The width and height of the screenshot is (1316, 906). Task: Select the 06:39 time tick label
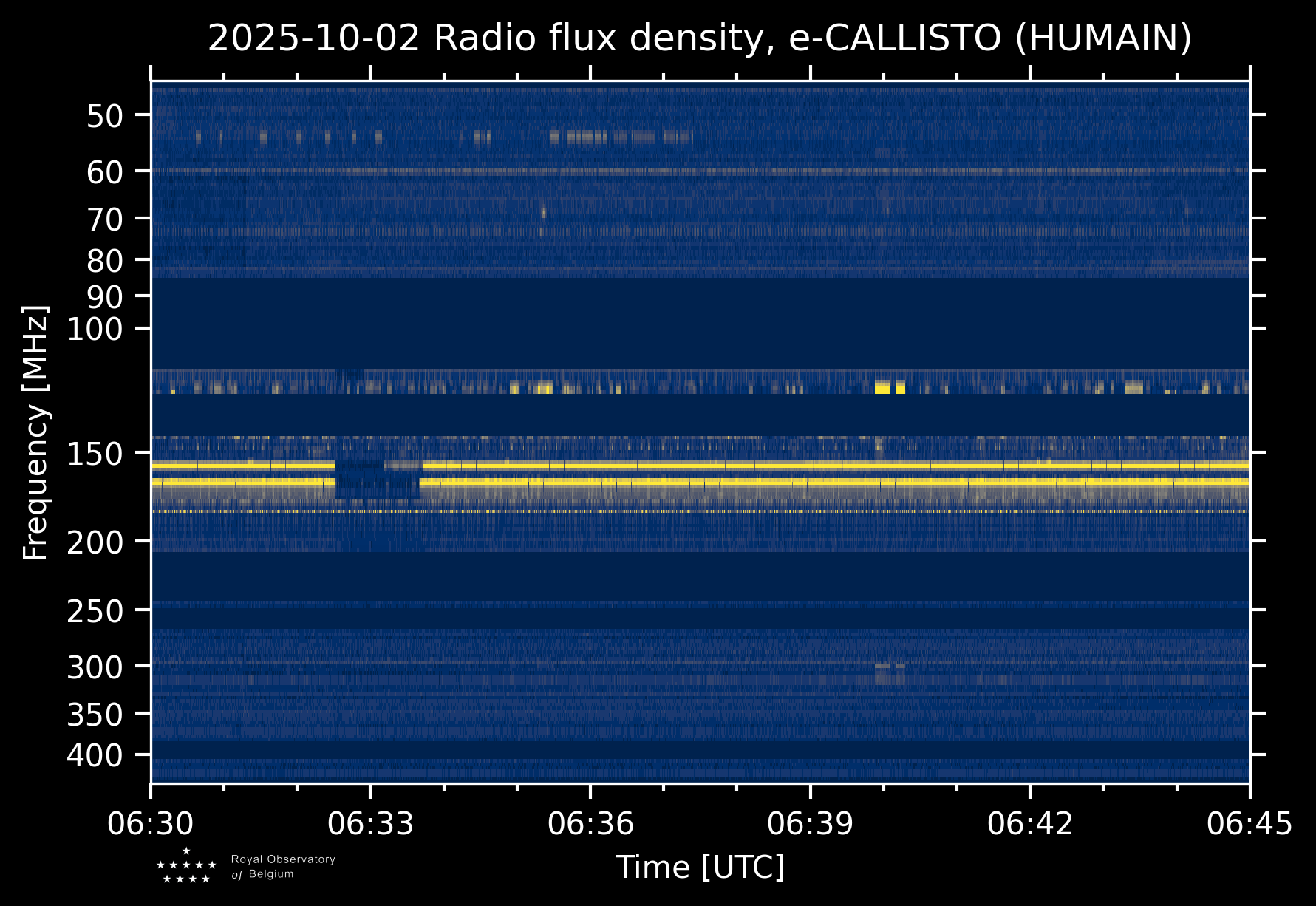[x=810, y=823]
